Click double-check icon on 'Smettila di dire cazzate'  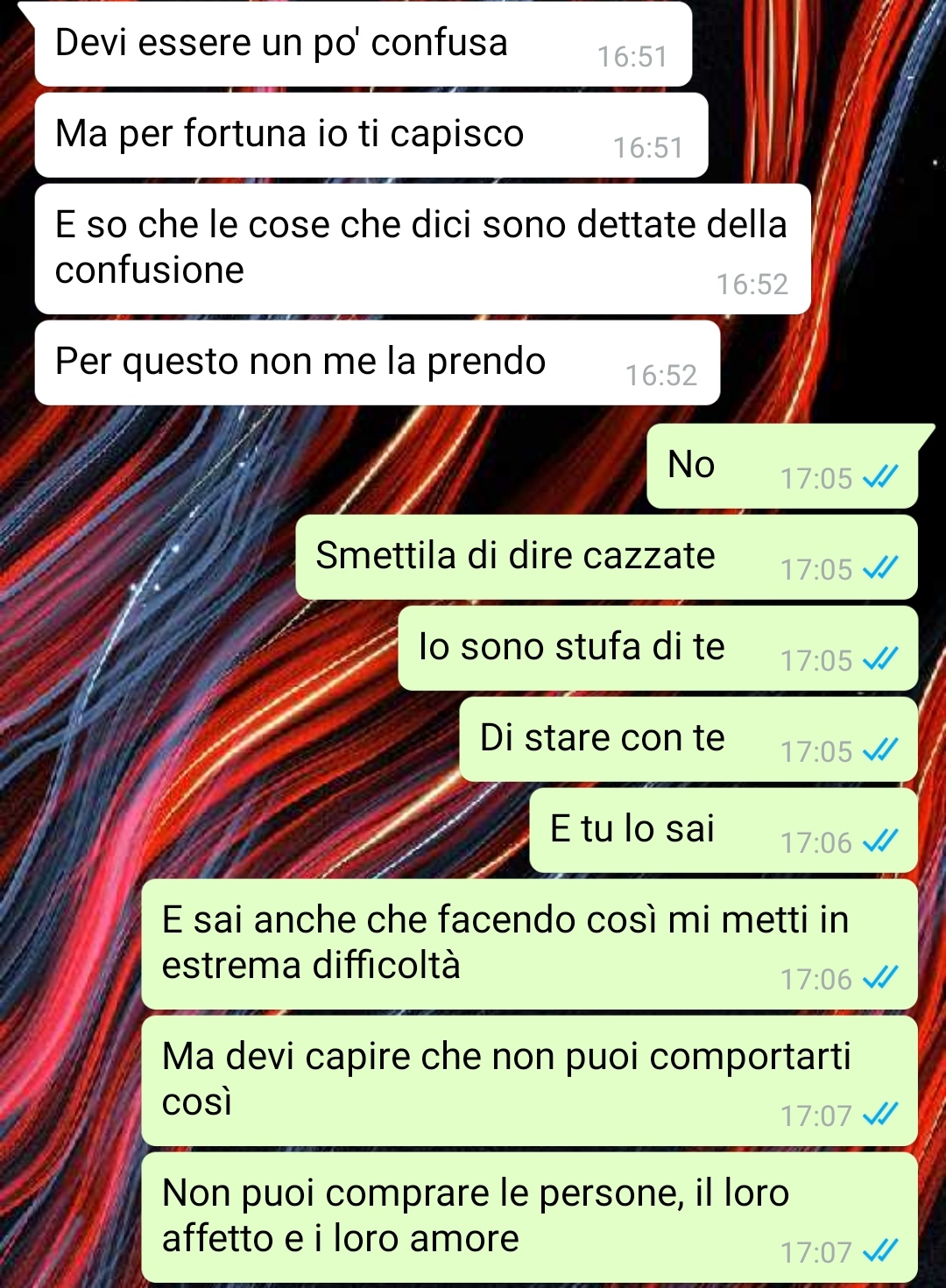[880, 568]
